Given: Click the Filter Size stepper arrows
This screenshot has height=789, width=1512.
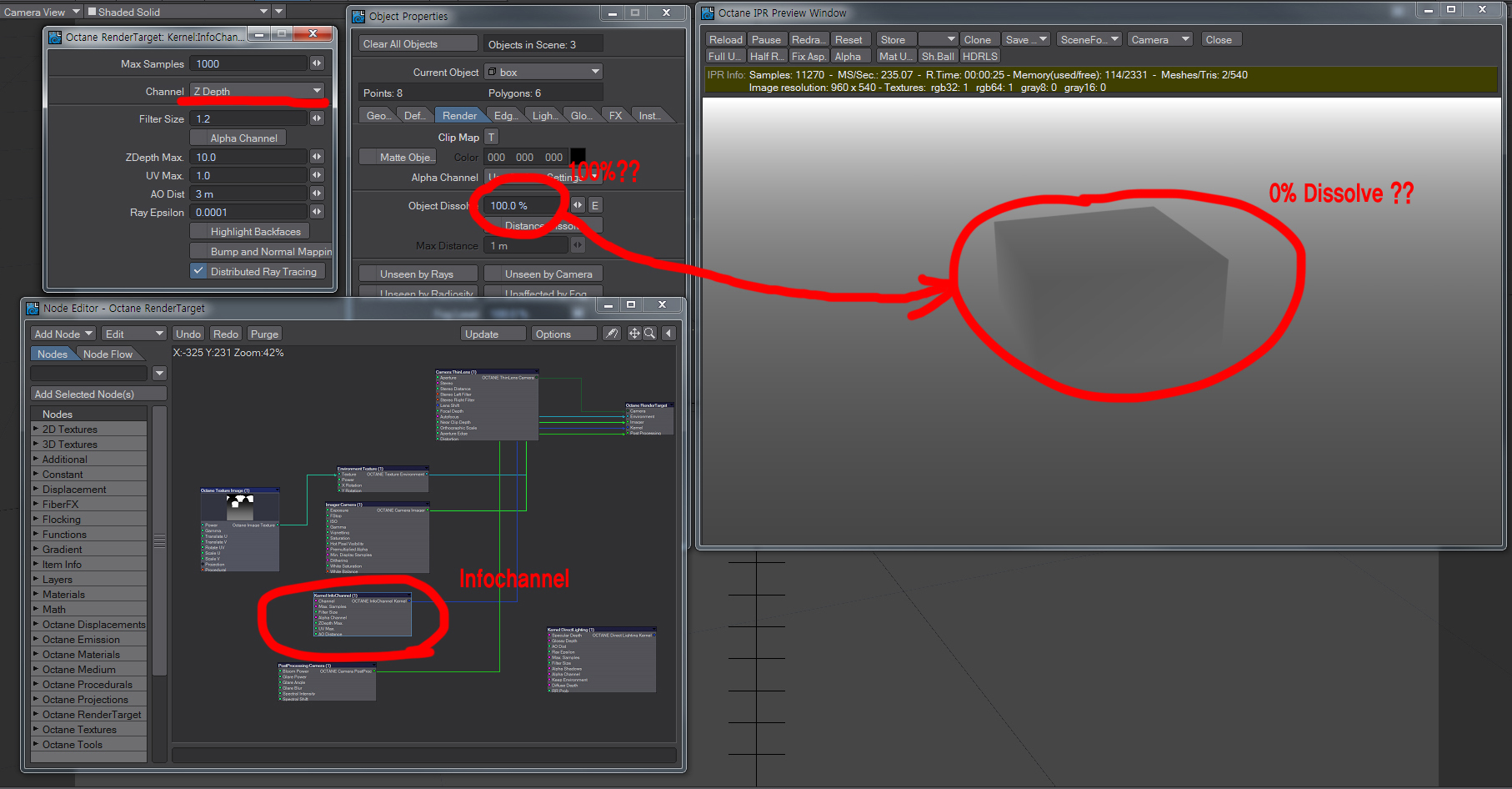Looking at the screenshot, I should pyautogui.click(x=317, y=118).
